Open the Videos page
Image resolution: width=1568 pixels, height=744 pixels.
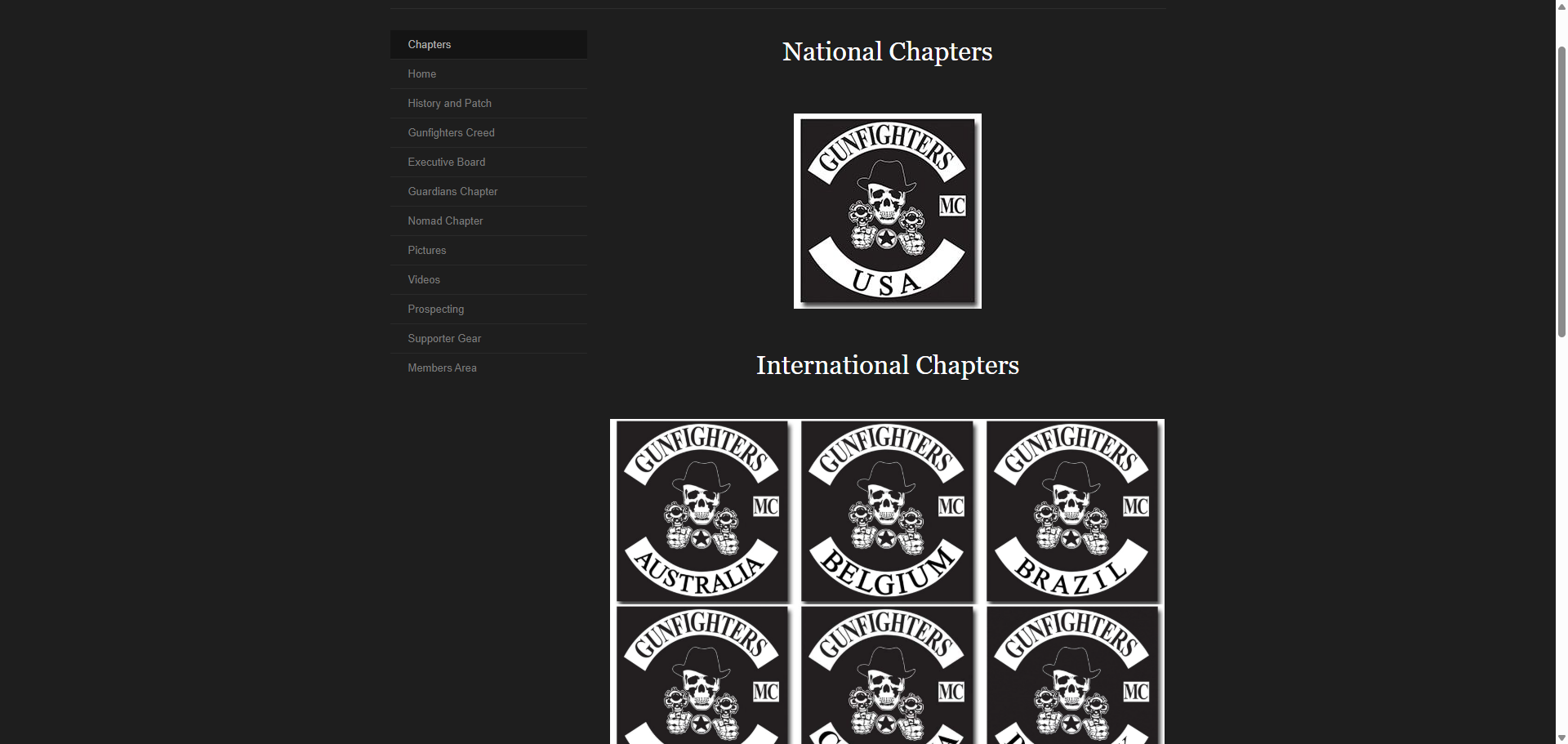coord(488,279)
